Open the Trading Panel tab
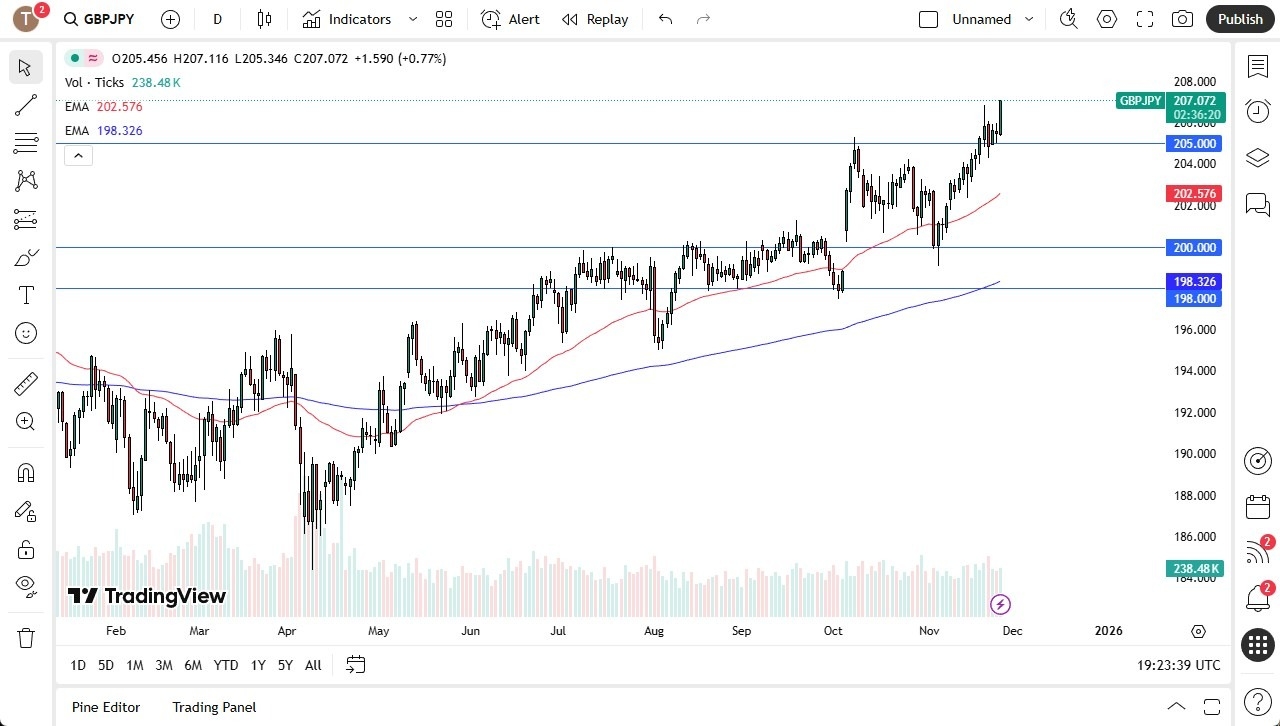Screen dimensions: 1280x726 tap(213, 707)
